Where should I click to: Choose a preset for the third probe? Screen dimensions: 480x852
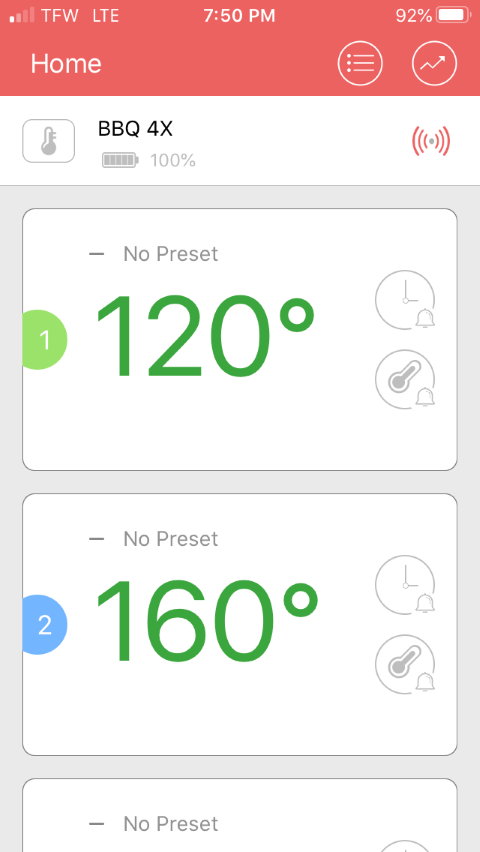pos(154,824)
